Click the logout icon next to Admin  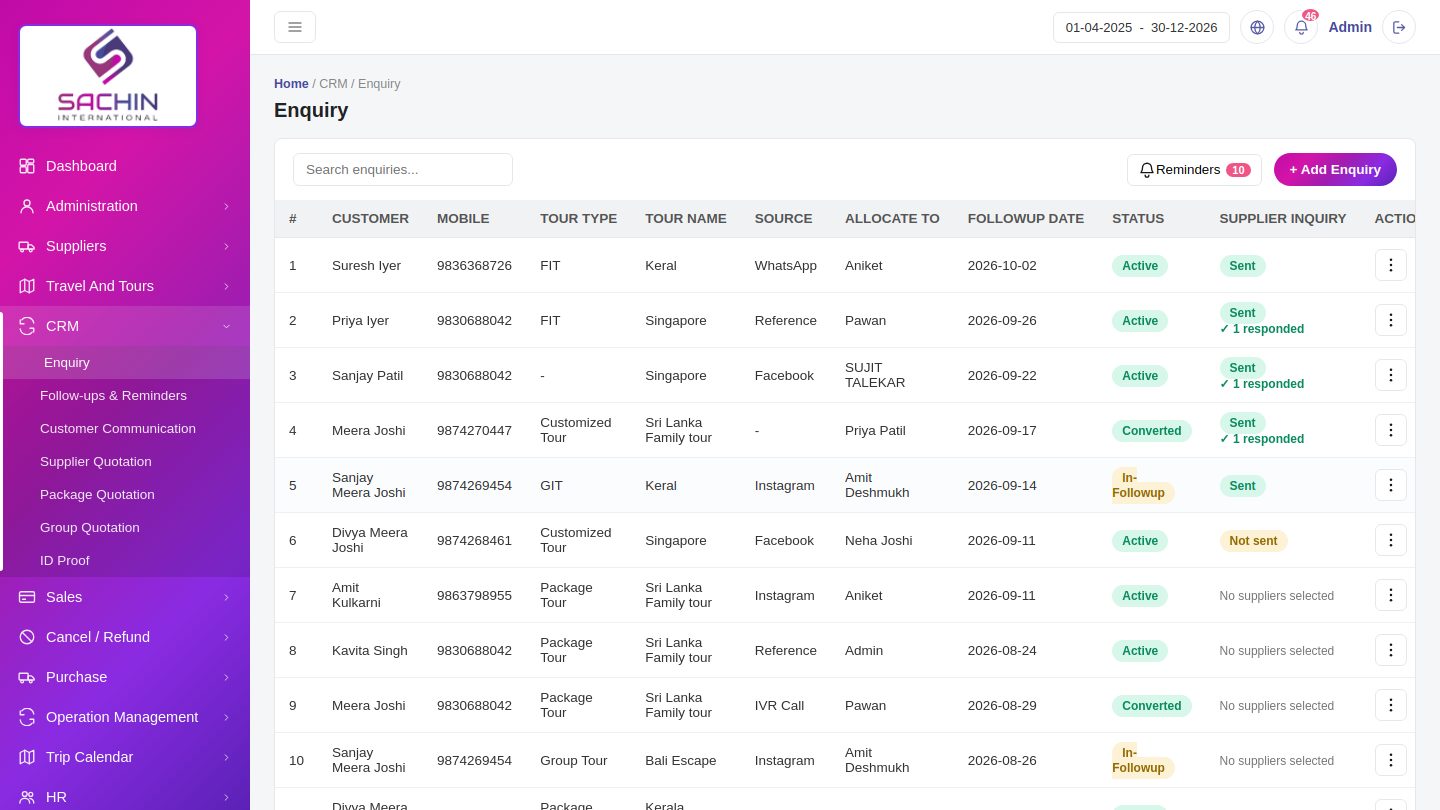[x=1399, y=27]
